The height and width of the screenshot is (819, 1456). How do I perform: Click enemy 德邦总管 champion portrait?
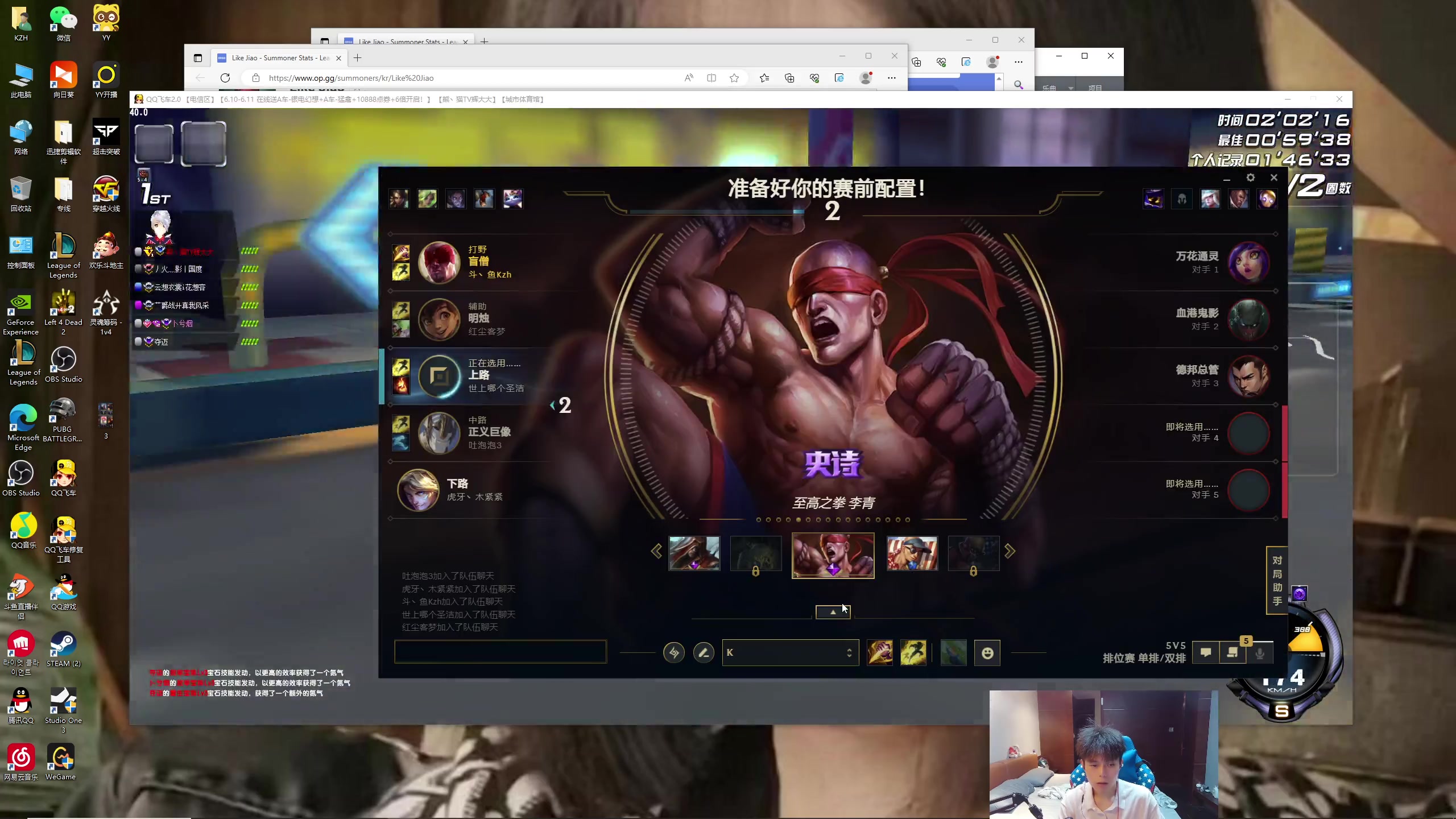(1249, 376)
